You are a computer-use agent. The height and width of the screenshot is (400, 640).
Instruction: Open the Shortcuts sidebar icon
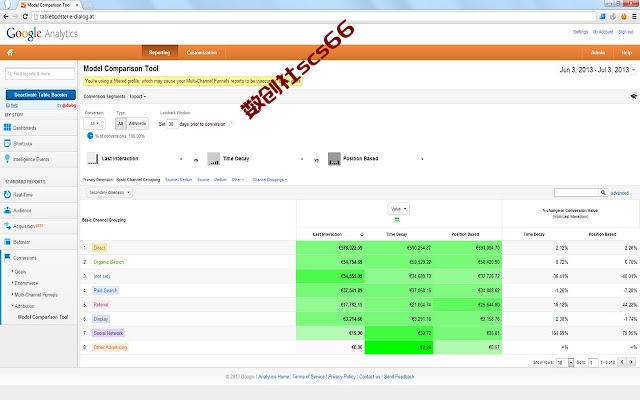(7, 143)
